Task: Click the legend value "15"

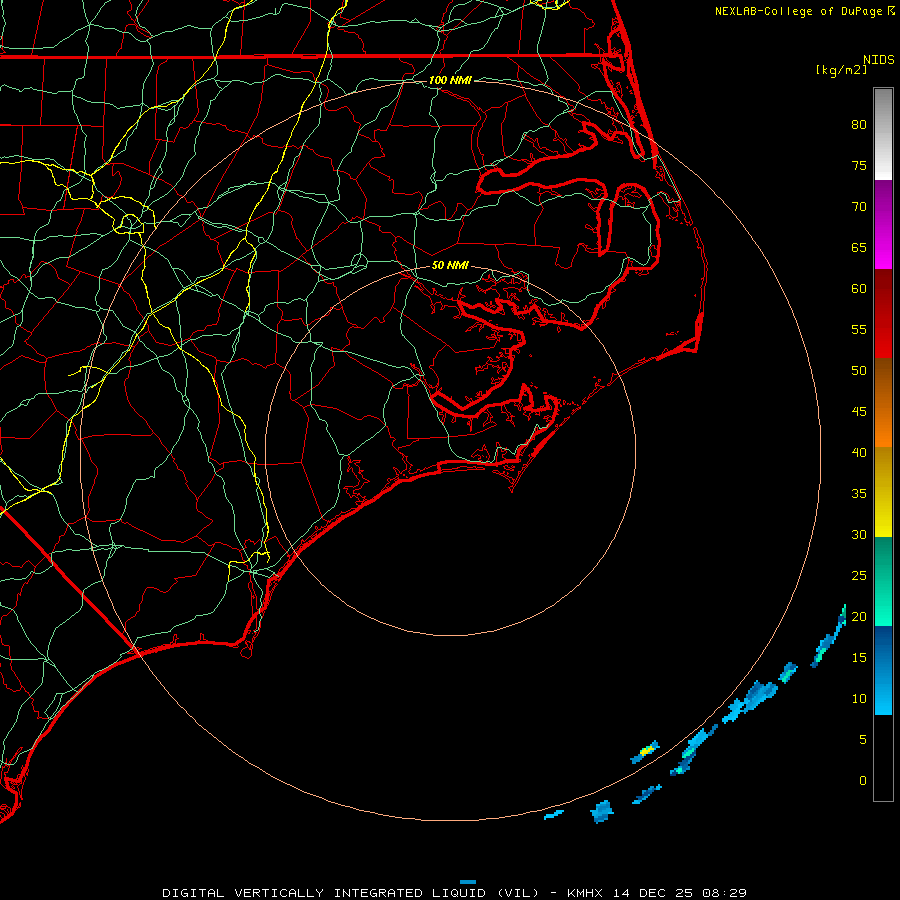Action: (859, 658)
